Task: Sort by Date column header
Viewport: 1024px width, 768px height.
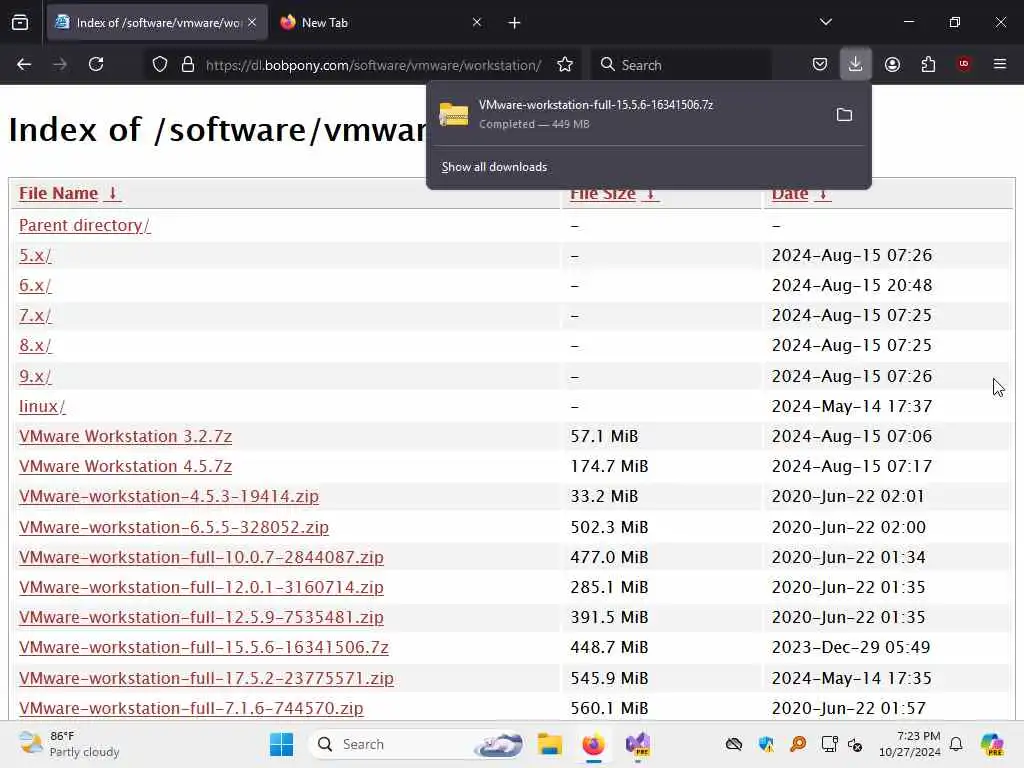Action: click(x=801, y=194)
